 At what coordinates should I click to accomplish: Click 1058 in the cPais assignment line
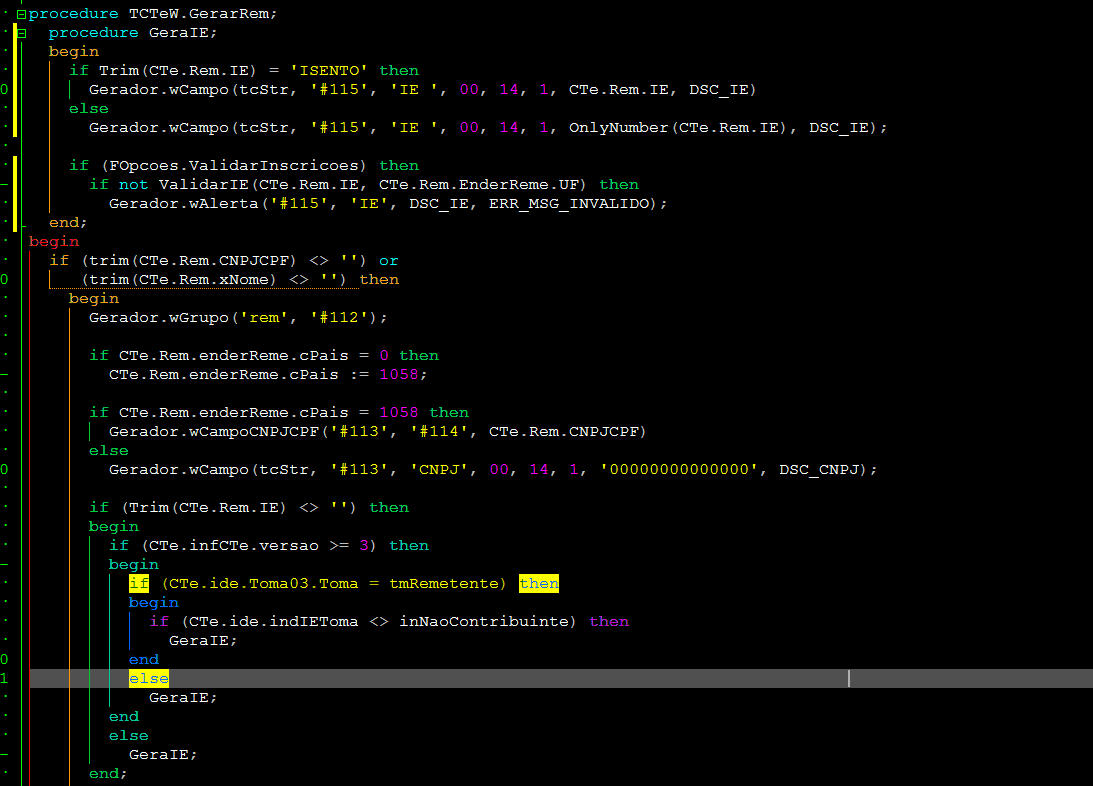pos(399,375)
